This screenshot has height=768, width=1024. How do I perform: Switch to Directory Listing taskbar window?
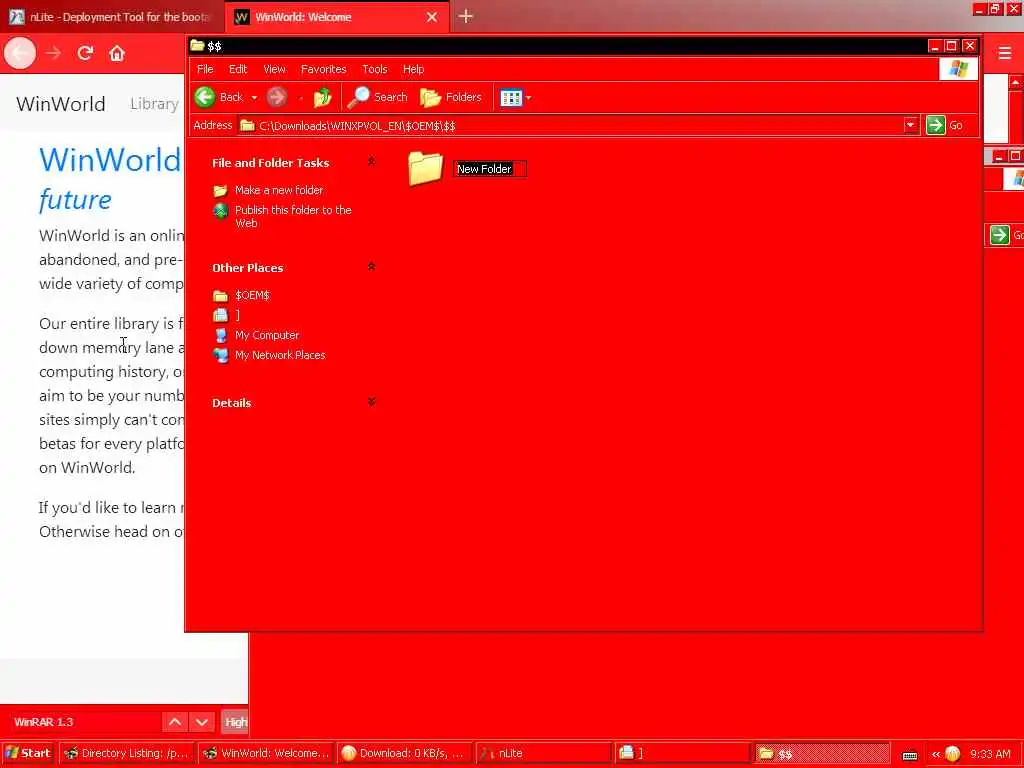click(x=127, y=753)
